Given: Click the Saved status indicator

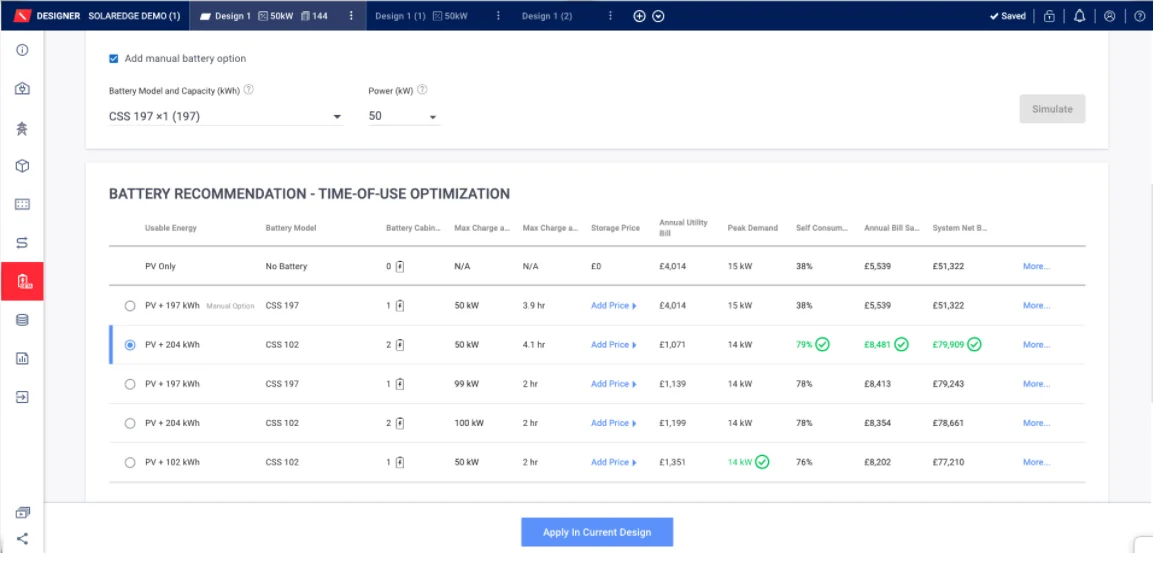Looking at the screenshot, I should [1007, 16].
